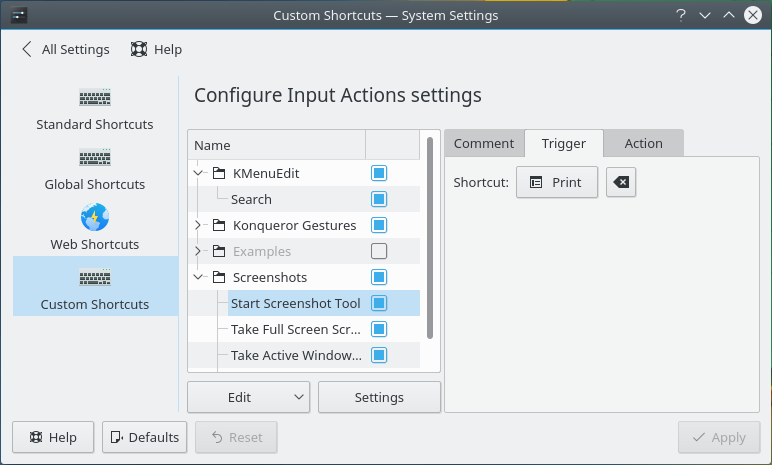Open Web Shortcuts globe icon
The width and height of the screenshot is (772, 465).
point(95,217)
